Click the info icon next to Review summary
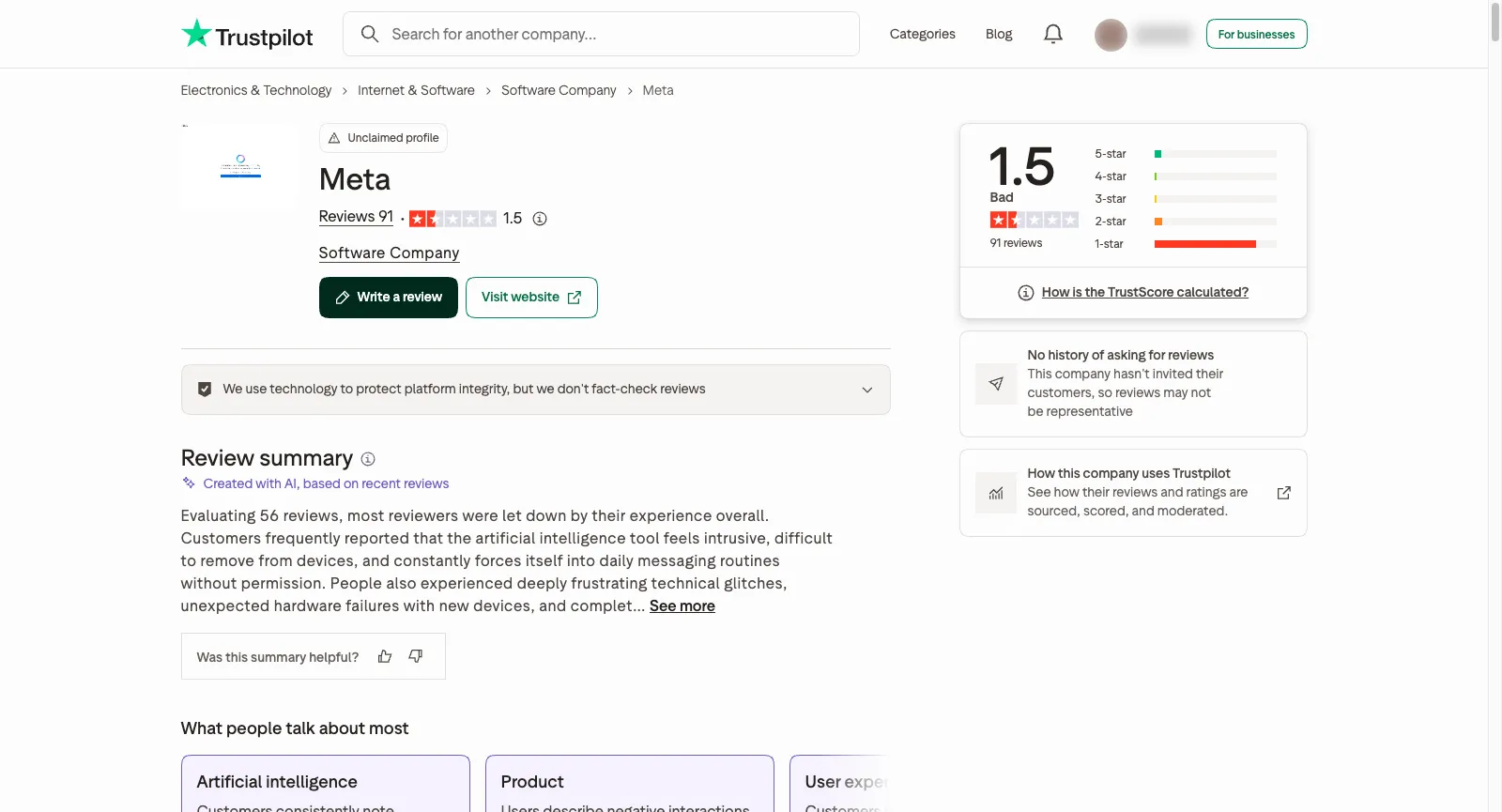 click(368, 459)
